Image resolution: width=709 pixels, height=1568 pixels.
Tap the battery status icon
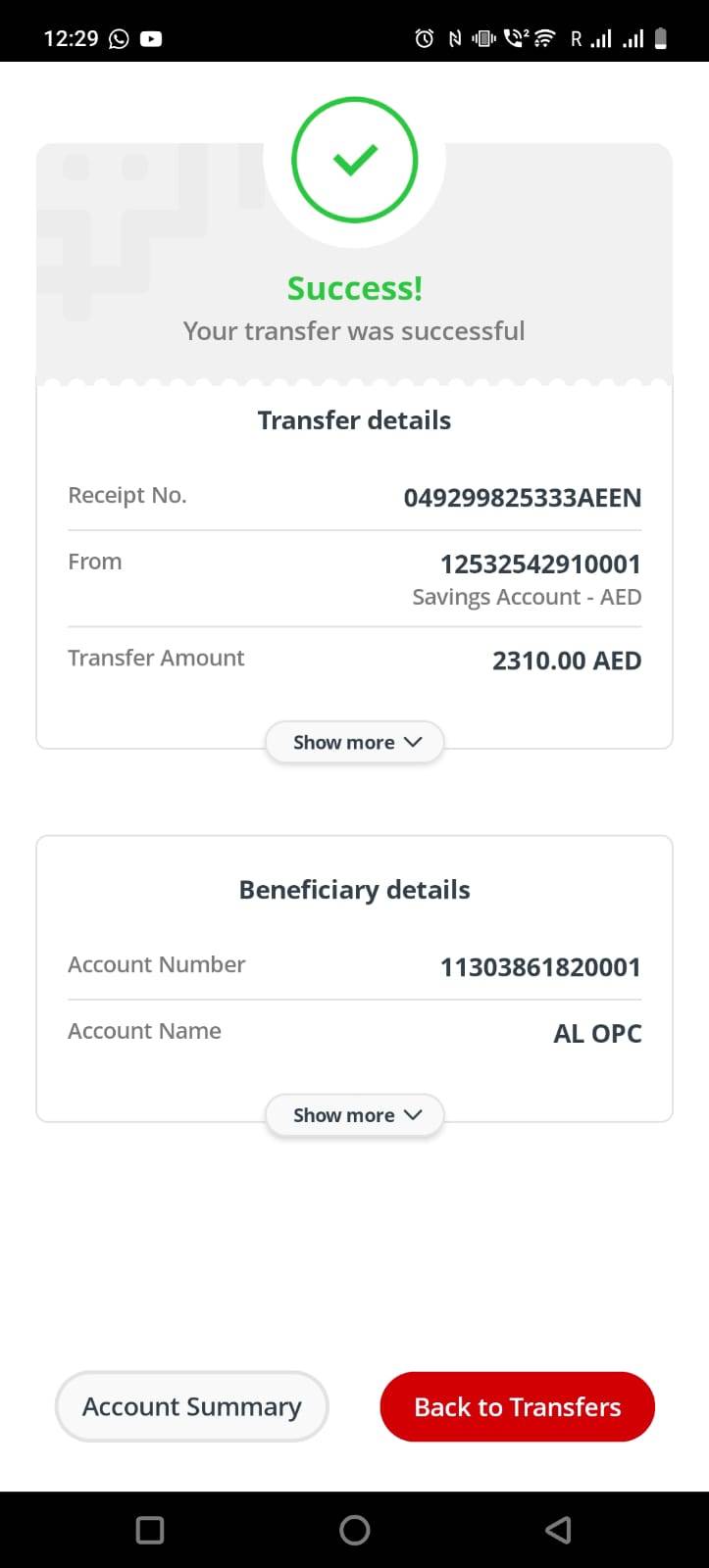point(661,39)
